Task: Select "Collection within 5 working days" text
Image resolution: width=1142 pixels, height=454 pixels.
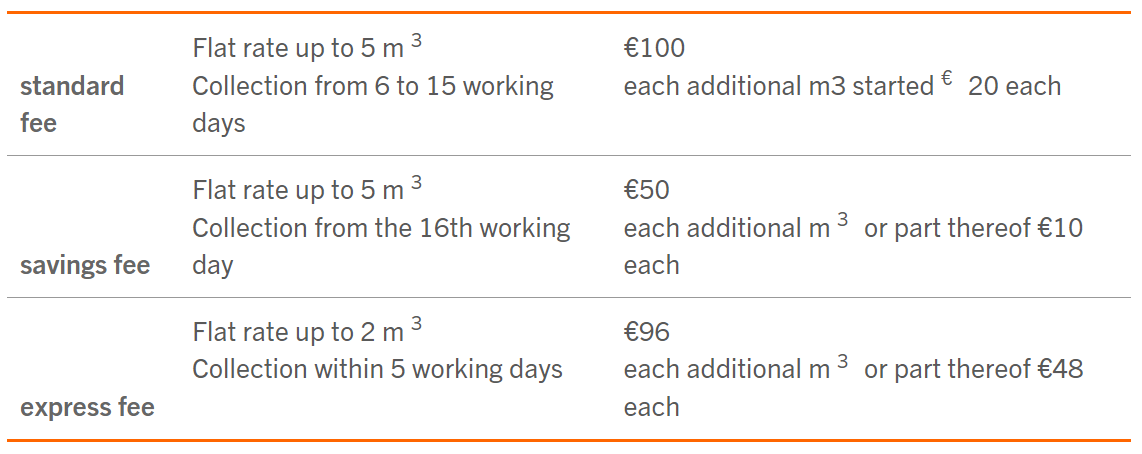Action: [x=377, y=370]
